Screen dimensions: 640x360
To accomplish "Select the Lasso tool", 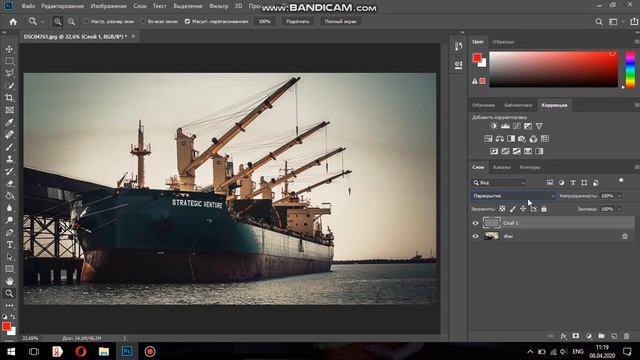I will click(x=9, y=73).
